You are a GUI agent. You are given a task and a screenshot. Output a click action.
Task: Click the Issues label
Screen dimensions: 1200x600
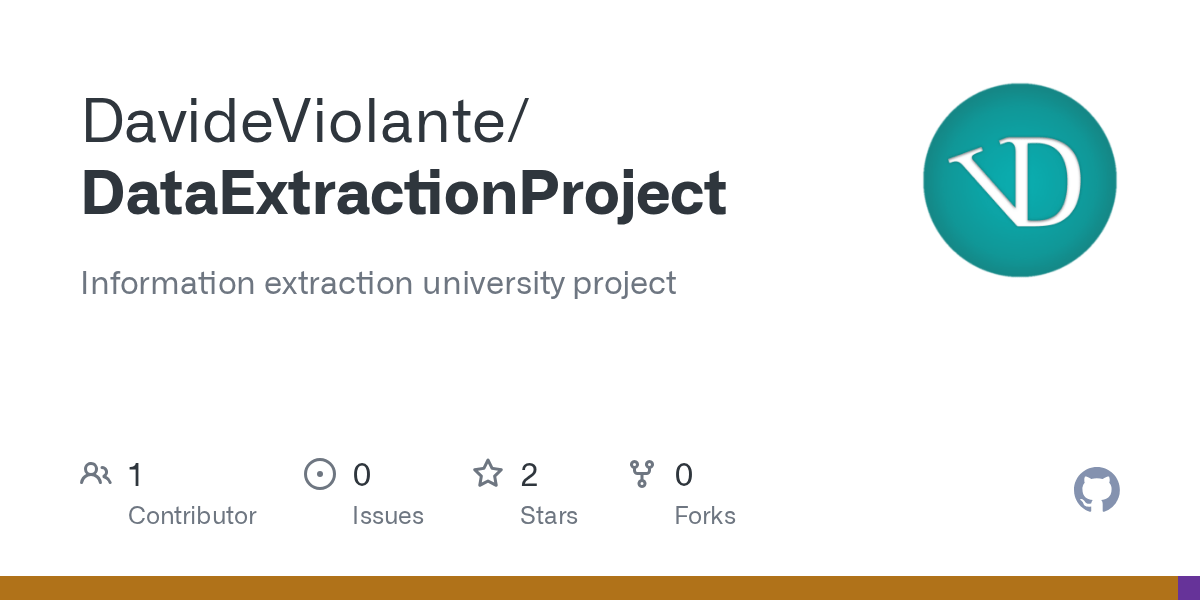click(x=387, y=516)
